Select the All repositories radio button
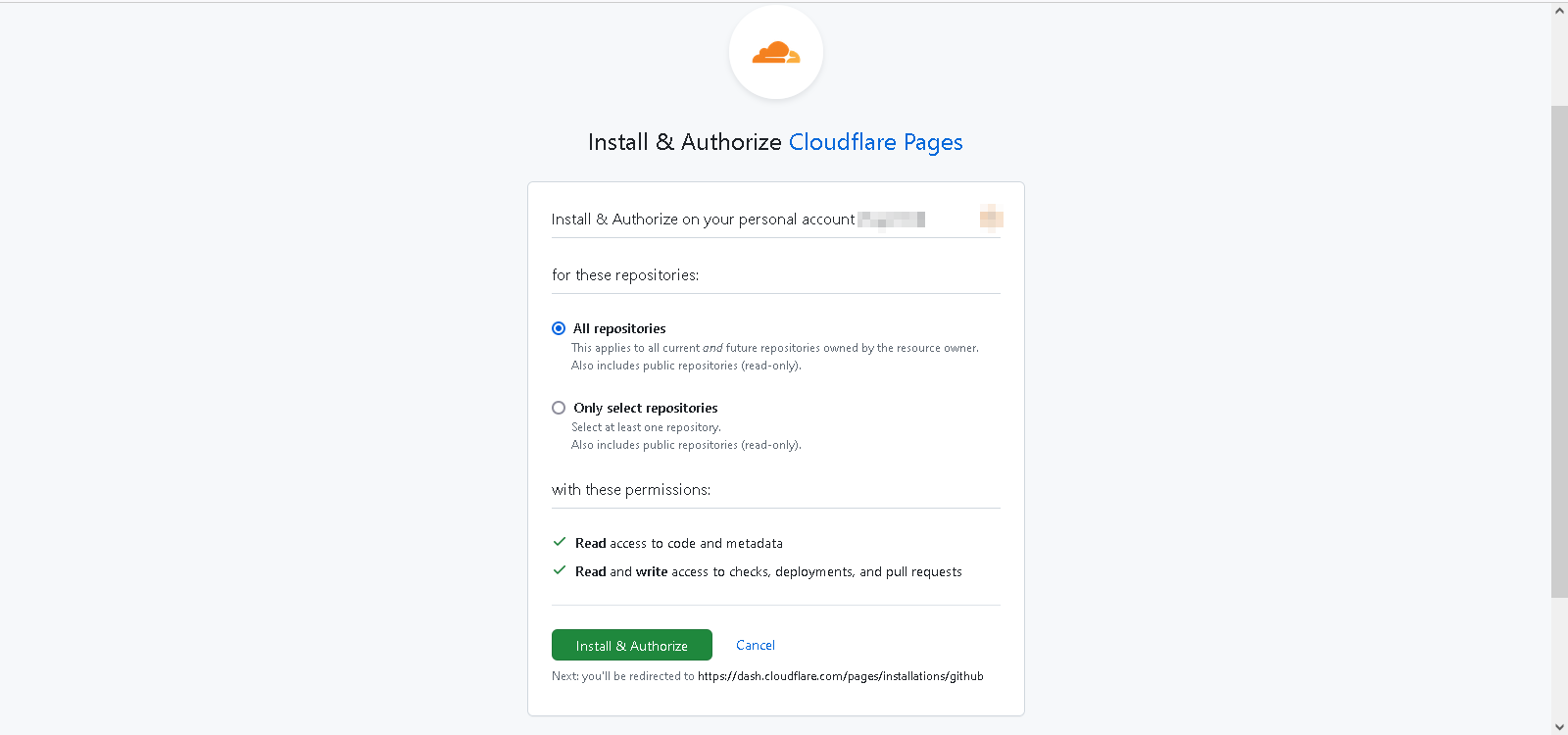Image resolution: width=1568 pixels, height=735 pixels. (559, 328)
